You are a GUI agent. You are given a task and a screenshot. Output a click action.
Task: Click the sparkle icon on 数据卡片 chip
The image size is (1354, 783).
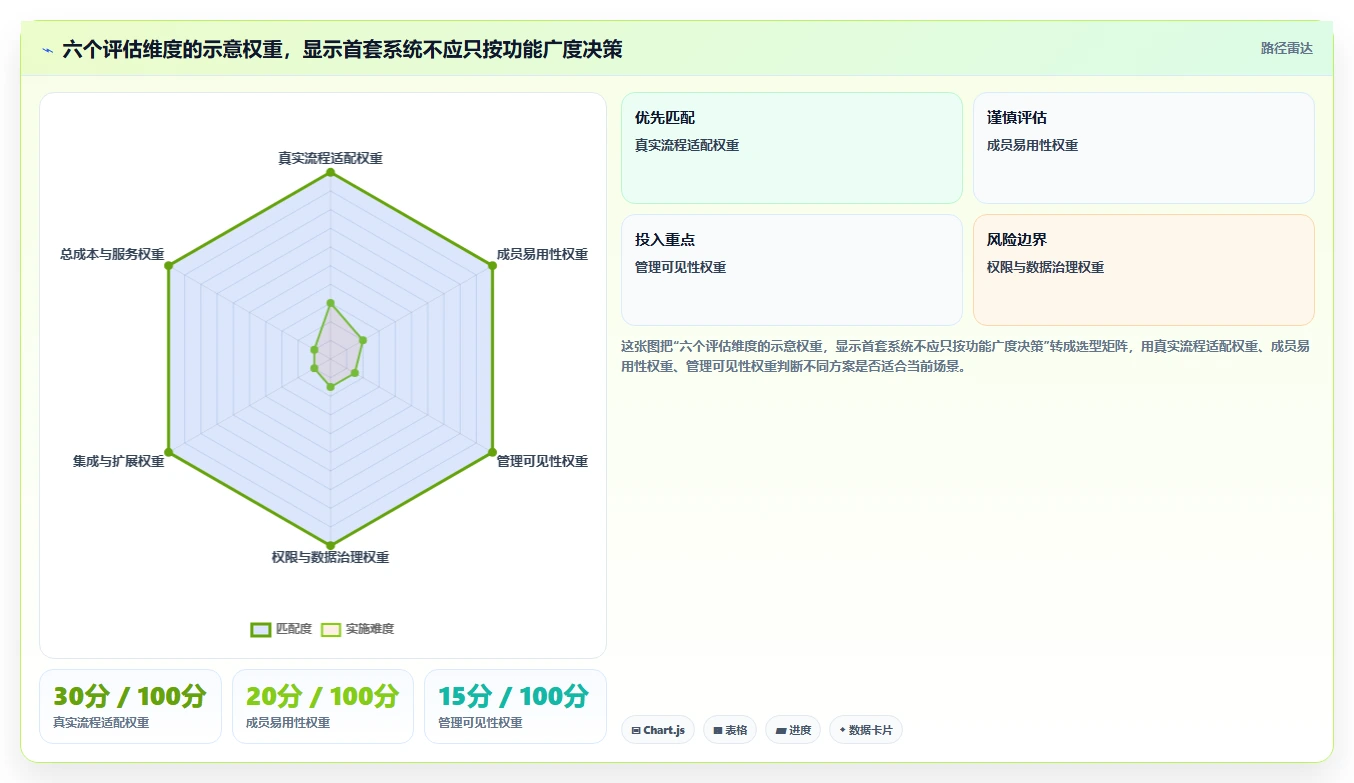[x=842, y=730]
